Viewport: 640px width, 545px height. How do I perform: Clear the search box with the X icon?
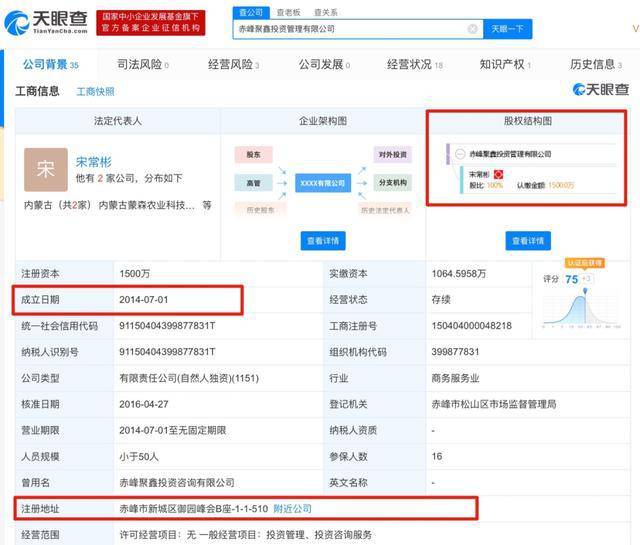click(x=472, y=29)
